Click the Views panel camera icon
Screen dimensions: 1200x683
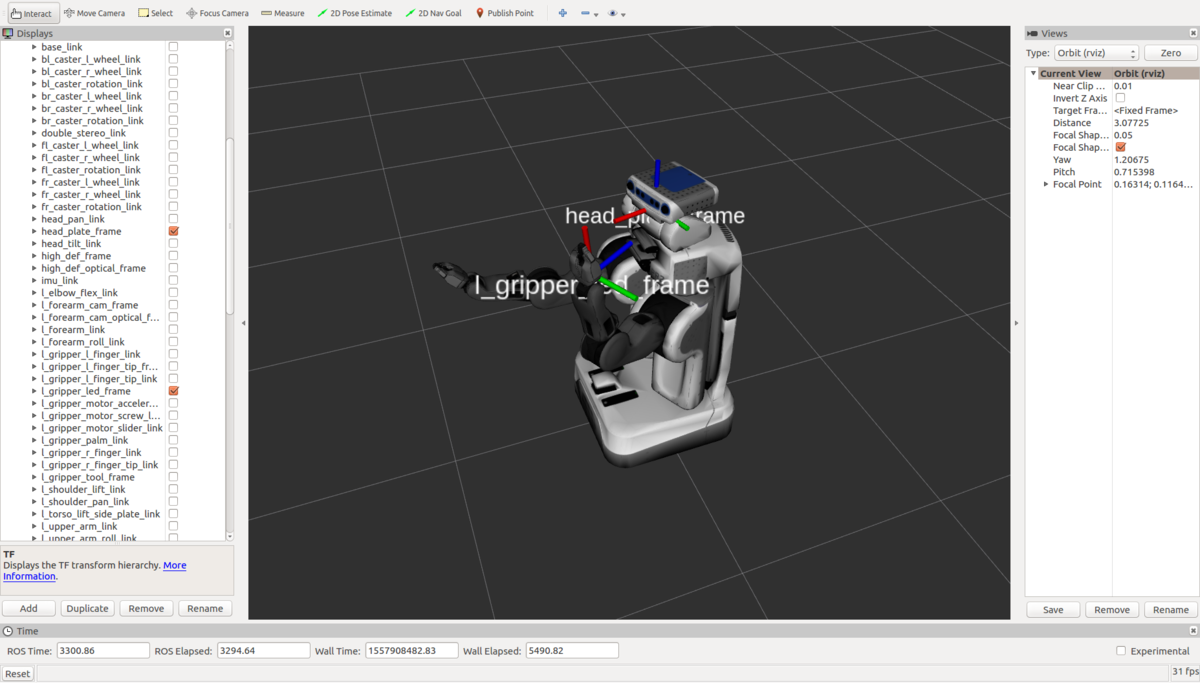pos(1032,33)
